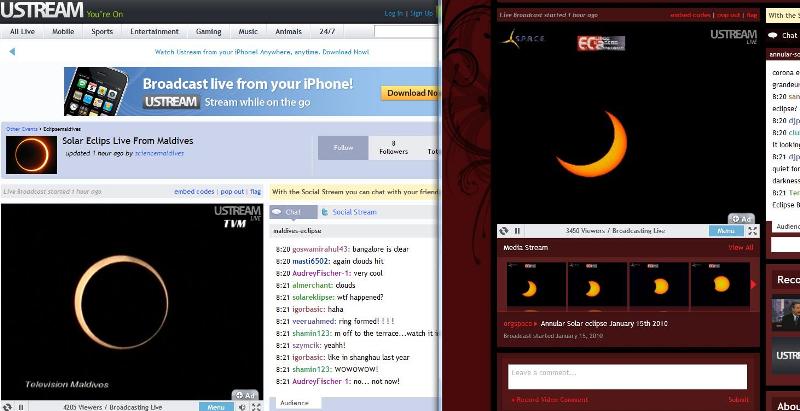Click the red next arrow in Media Stream

click(754, 285)
